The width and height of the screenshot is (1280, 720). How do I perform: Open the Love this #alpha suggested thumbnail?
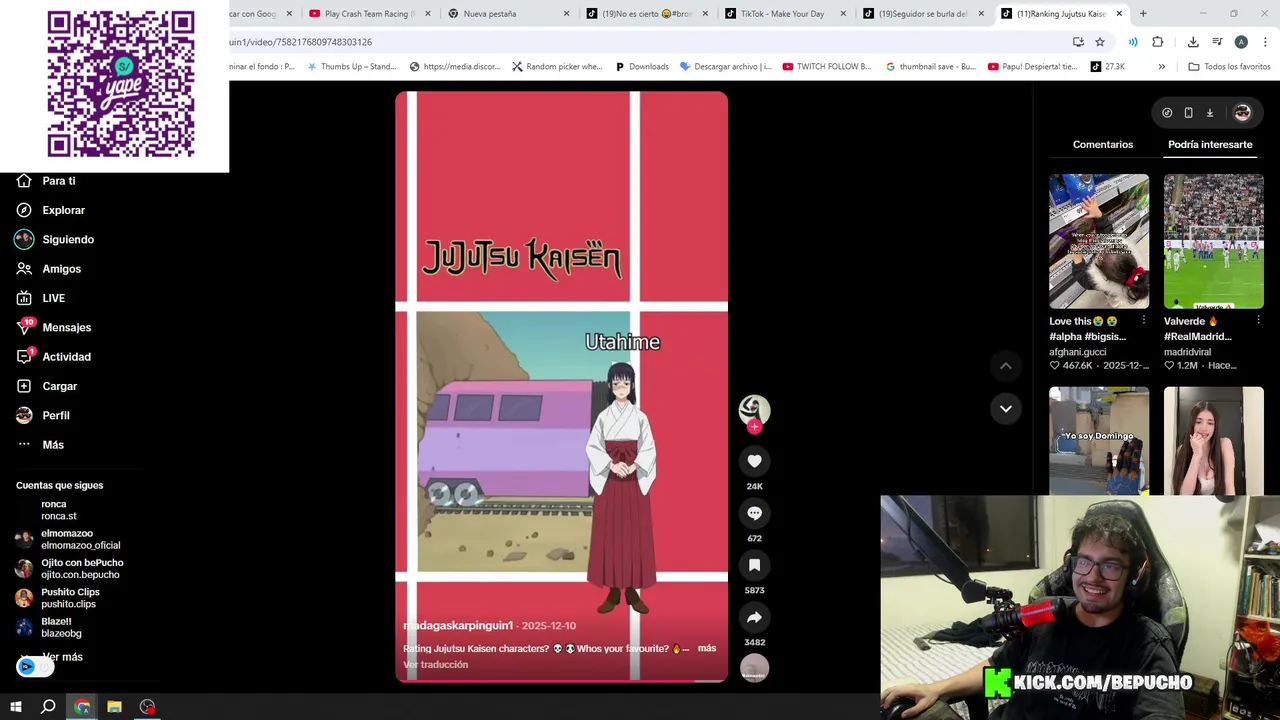1099,241
